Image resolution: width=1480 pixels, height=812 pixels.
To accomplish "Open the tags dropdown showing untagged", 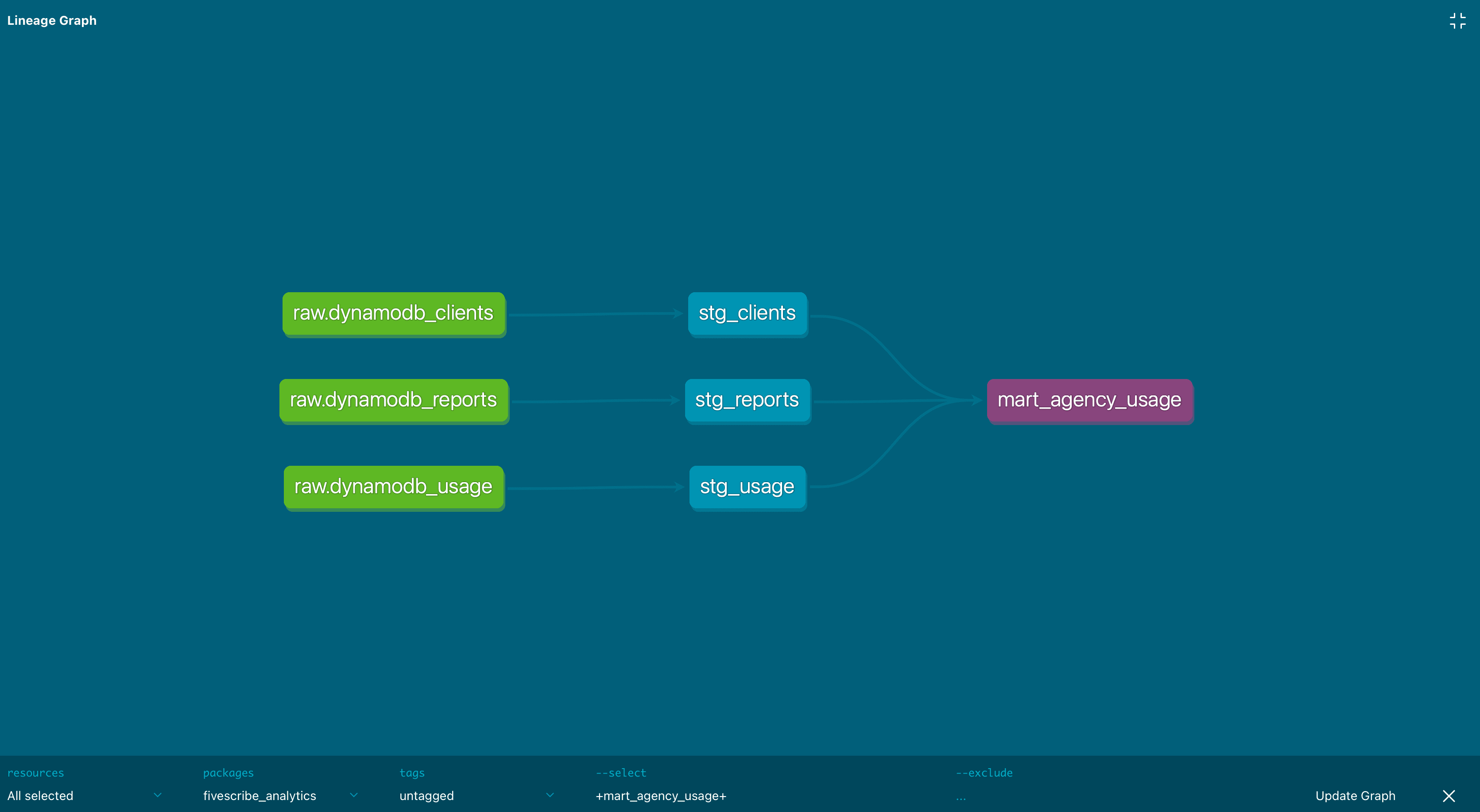I will pos(471,796).
